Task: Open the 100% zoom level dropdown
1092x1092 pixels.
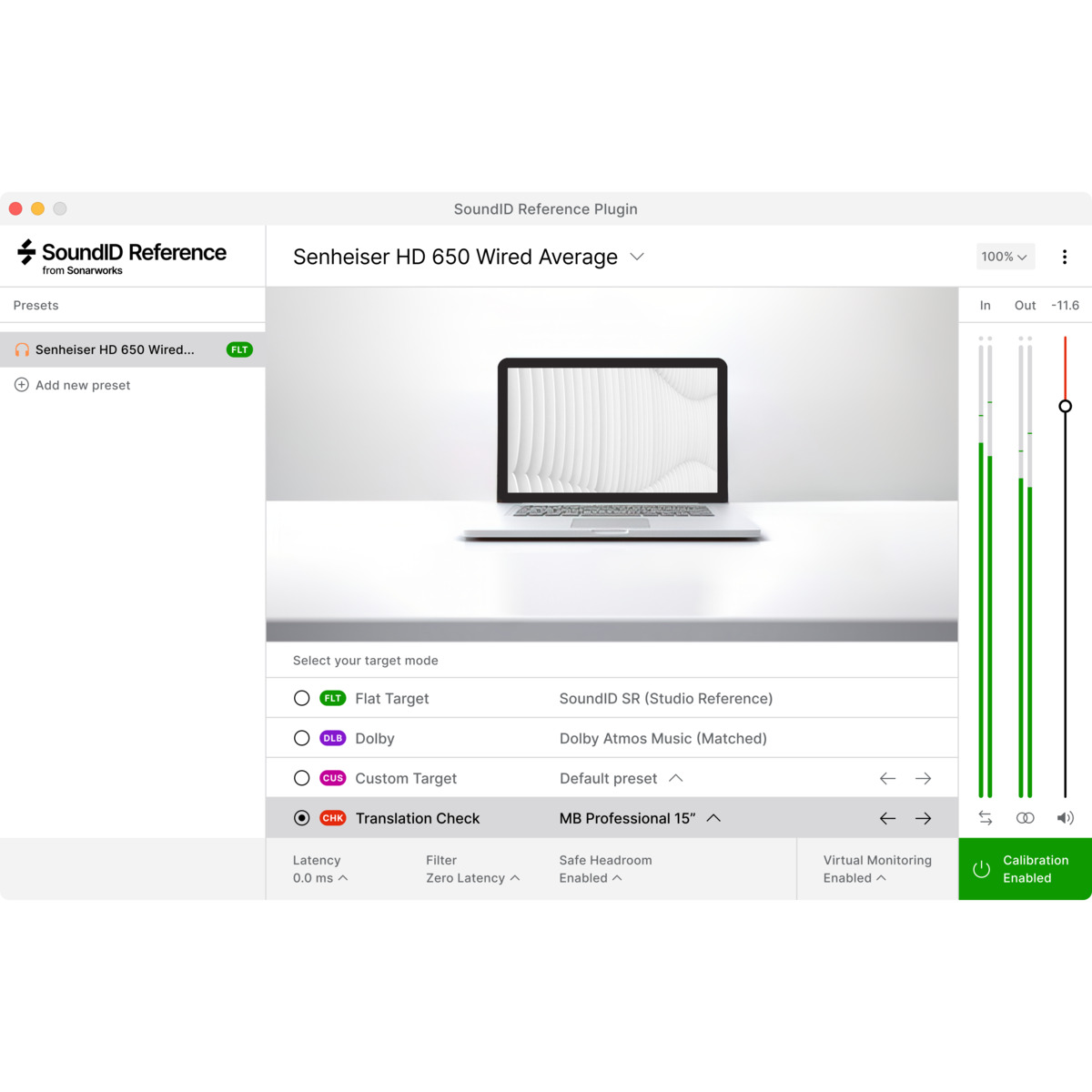Action: tap(1005, 257)
